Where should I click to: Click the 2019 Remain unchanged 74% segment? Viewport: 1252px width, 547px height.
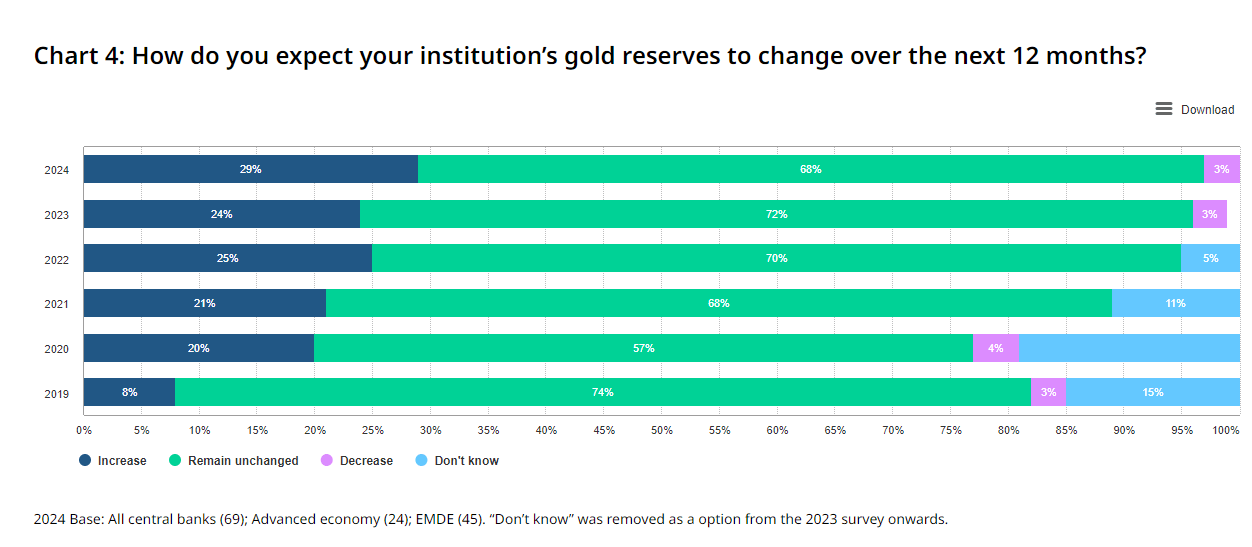click(x=602, y=392)
